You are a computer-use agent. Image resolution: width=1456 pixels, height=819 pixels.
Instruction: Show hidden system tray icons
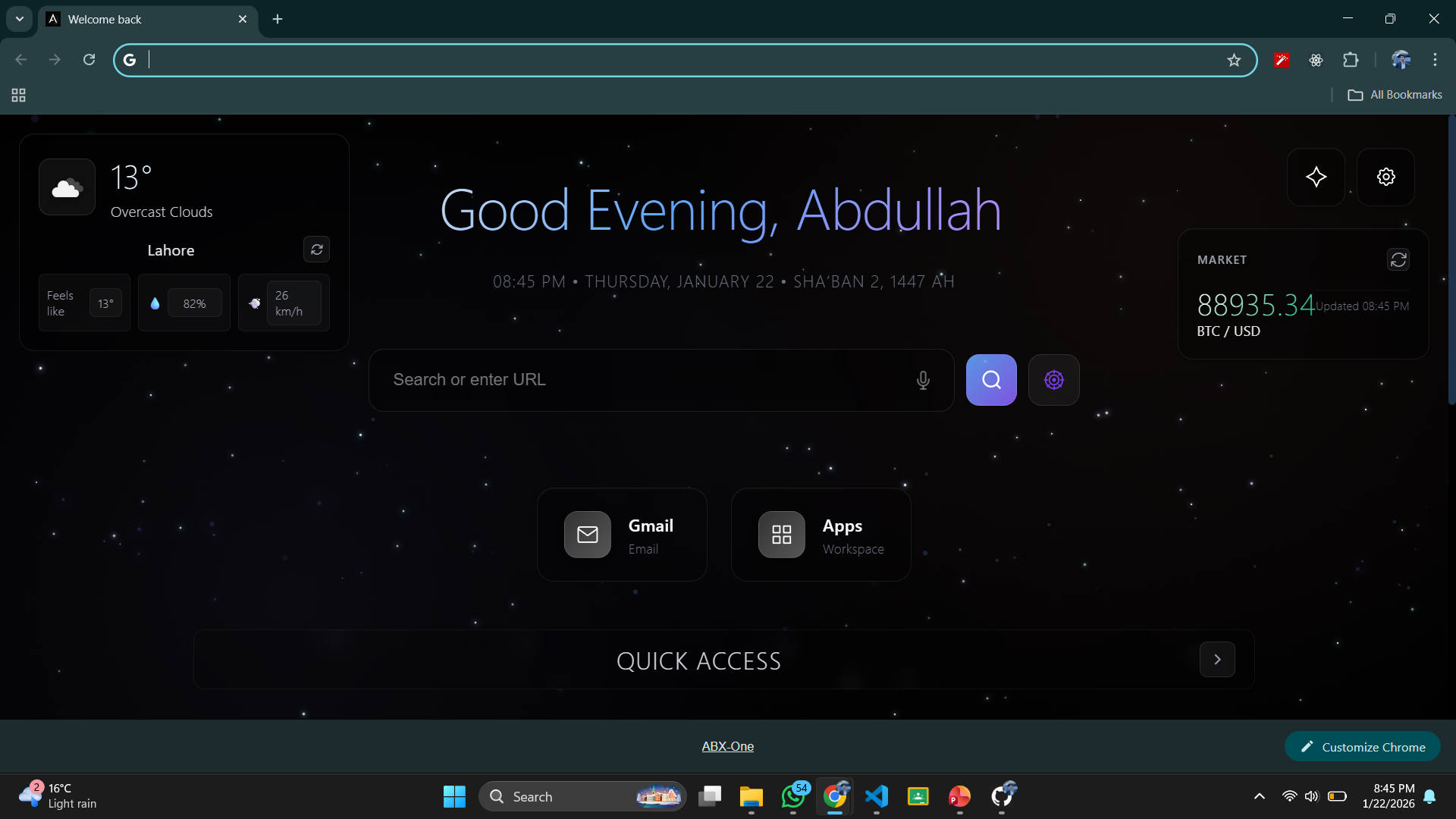(1259, 796)
